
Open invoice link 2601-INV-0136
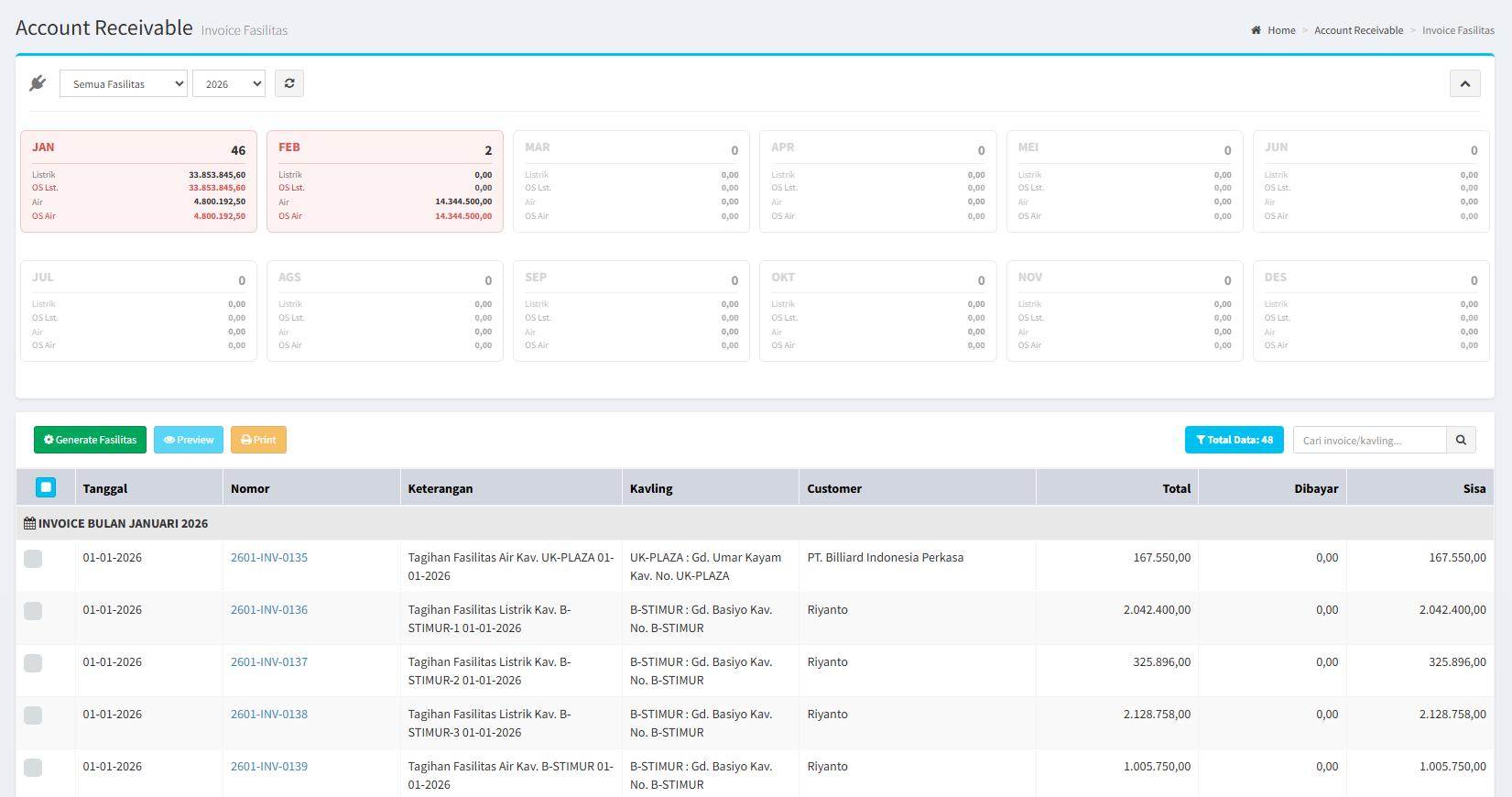269,610
